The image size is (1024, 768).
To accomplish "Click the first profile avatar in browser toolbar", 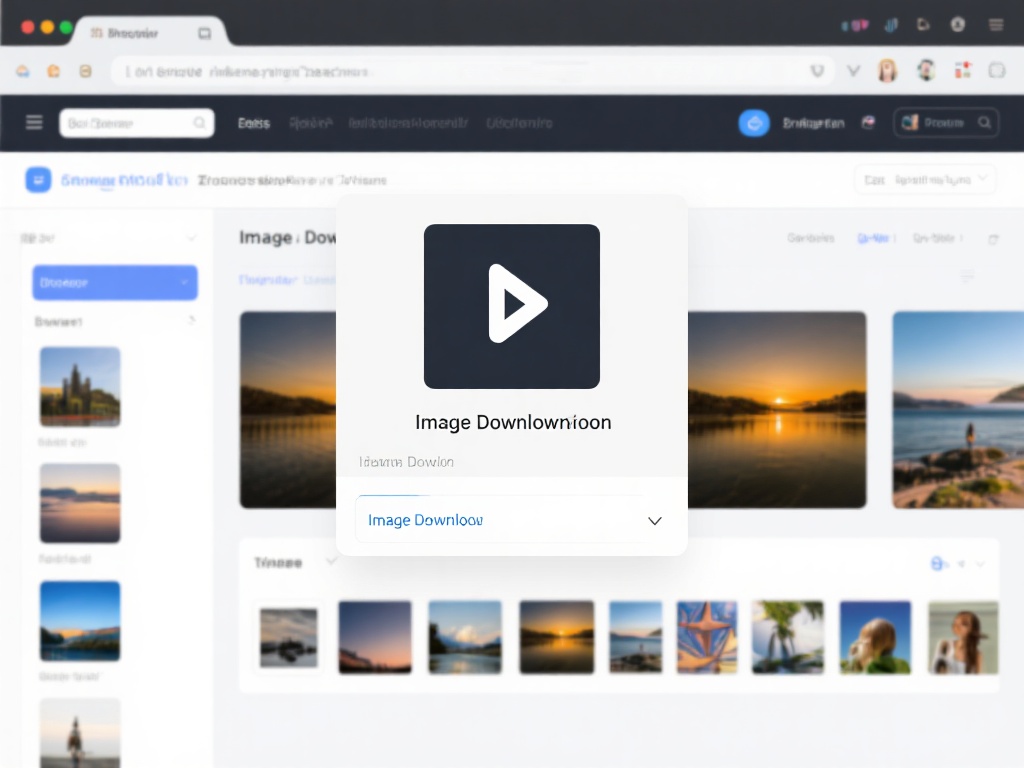I will click(x=886, y=71).
